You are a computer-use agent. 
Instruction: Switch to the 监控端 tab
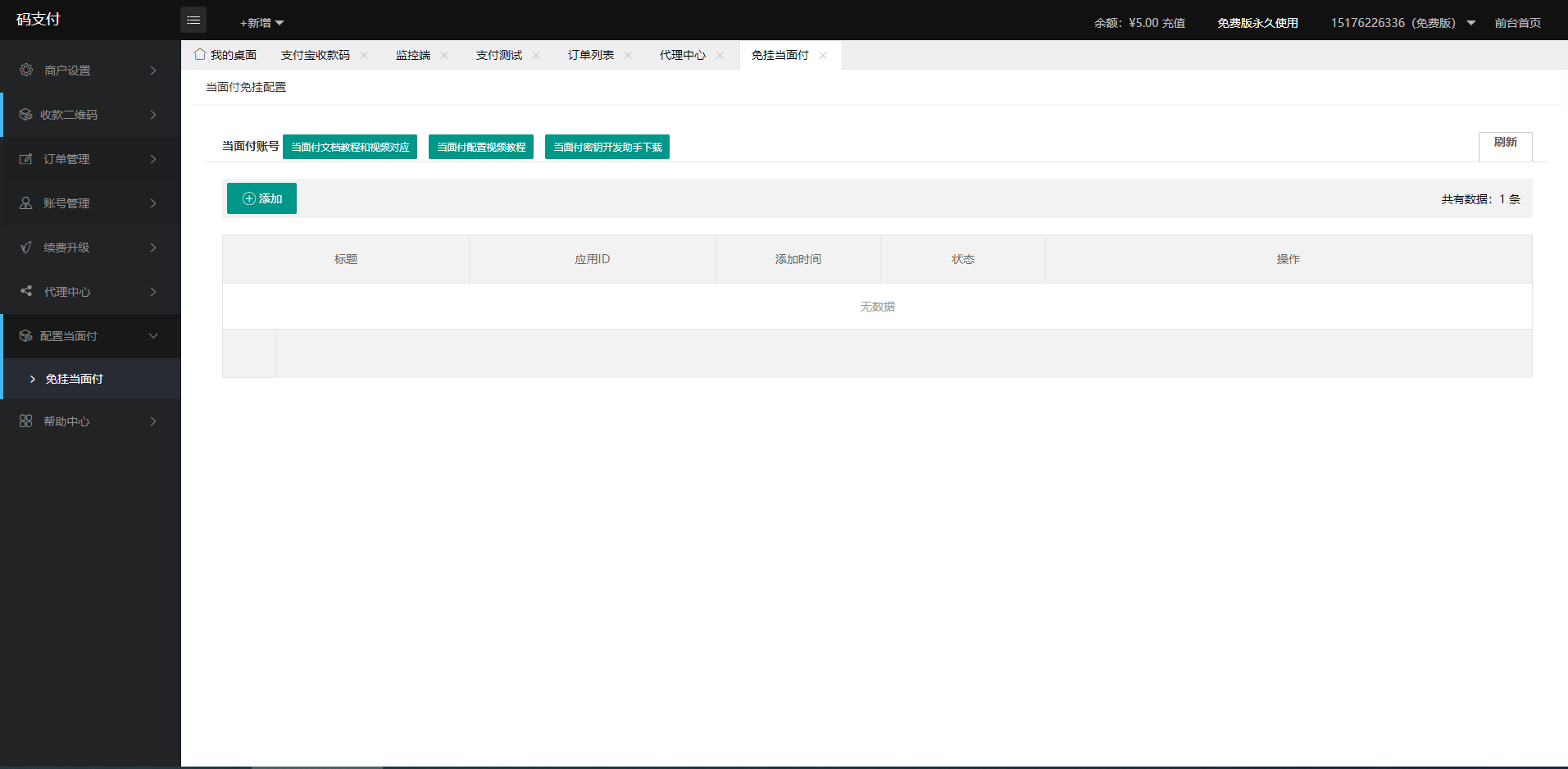412,56
